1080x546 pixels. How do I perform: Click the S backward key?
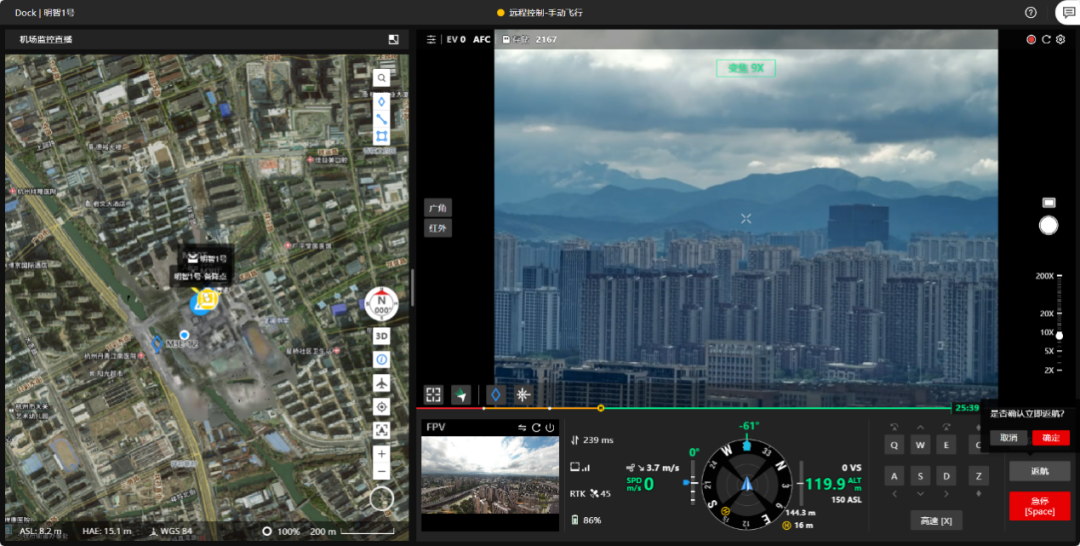tap(920, 476)
